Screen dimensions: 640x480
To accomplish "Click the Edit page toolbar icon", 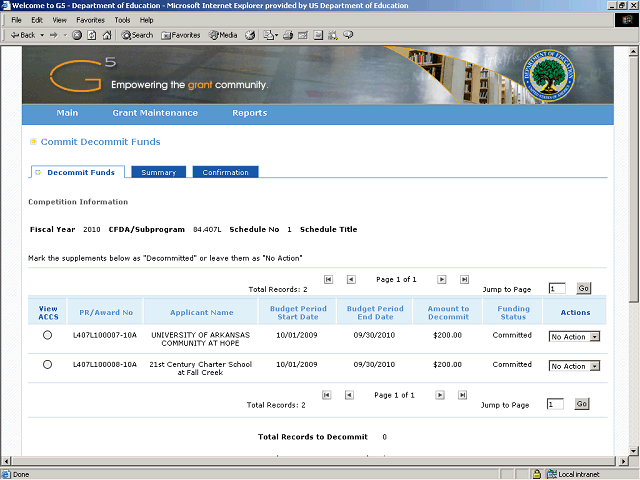I will 303,35.
